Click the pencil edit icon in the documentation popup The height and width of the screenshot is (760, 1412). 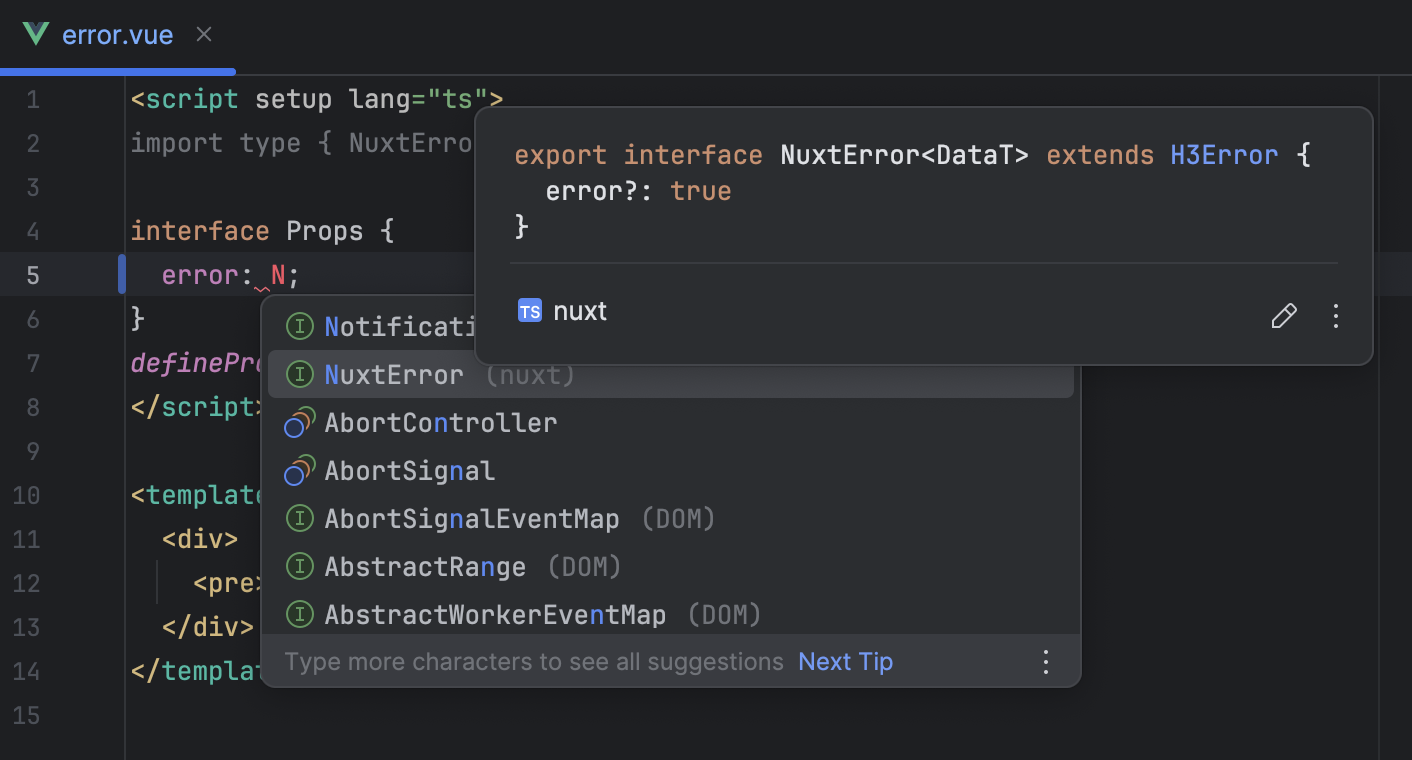coord(1283,315)
